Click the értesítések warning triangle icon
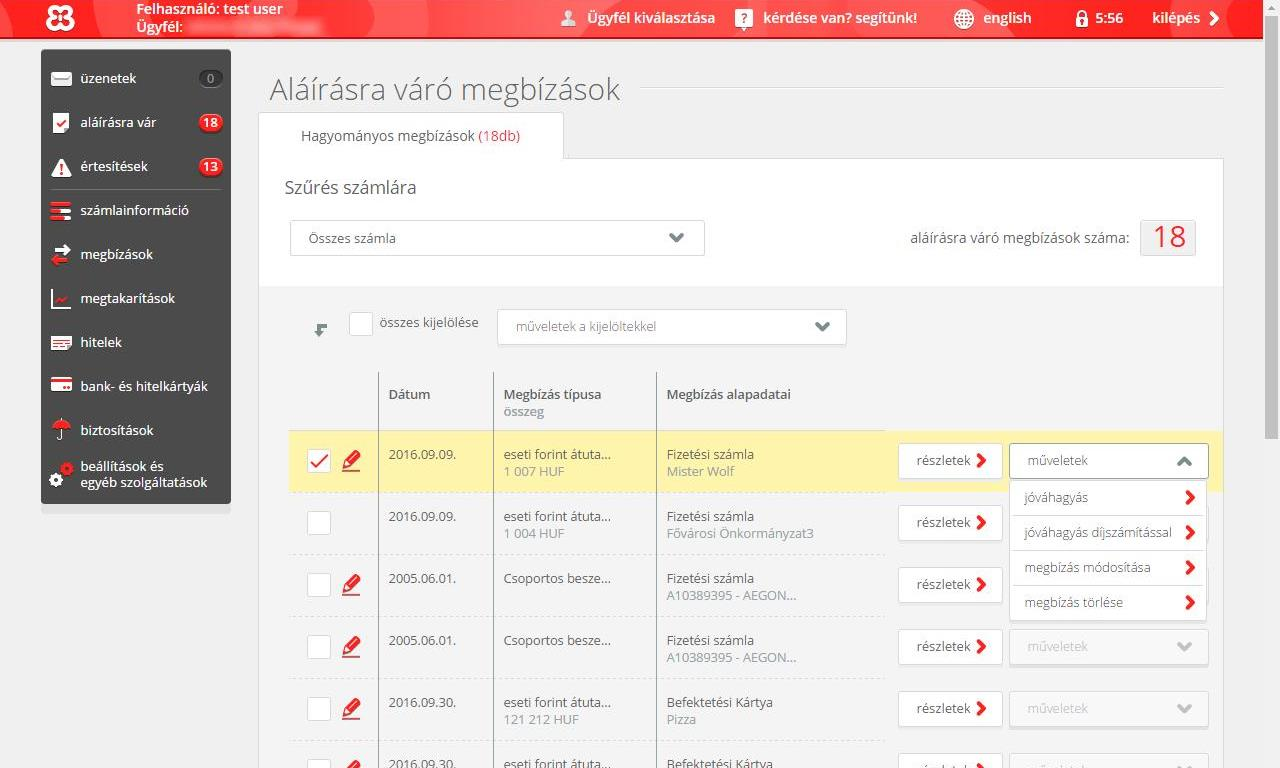 pyautogui.click(x=61, y=167)
